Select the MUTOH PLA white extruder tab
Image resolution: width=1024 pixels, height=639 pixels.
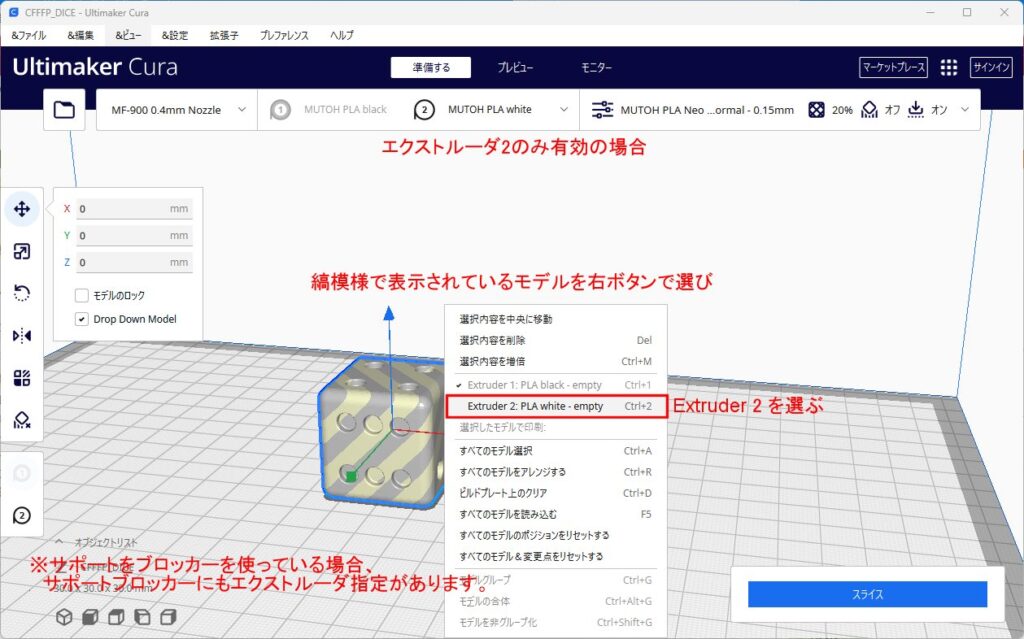(x=490, y=110)
